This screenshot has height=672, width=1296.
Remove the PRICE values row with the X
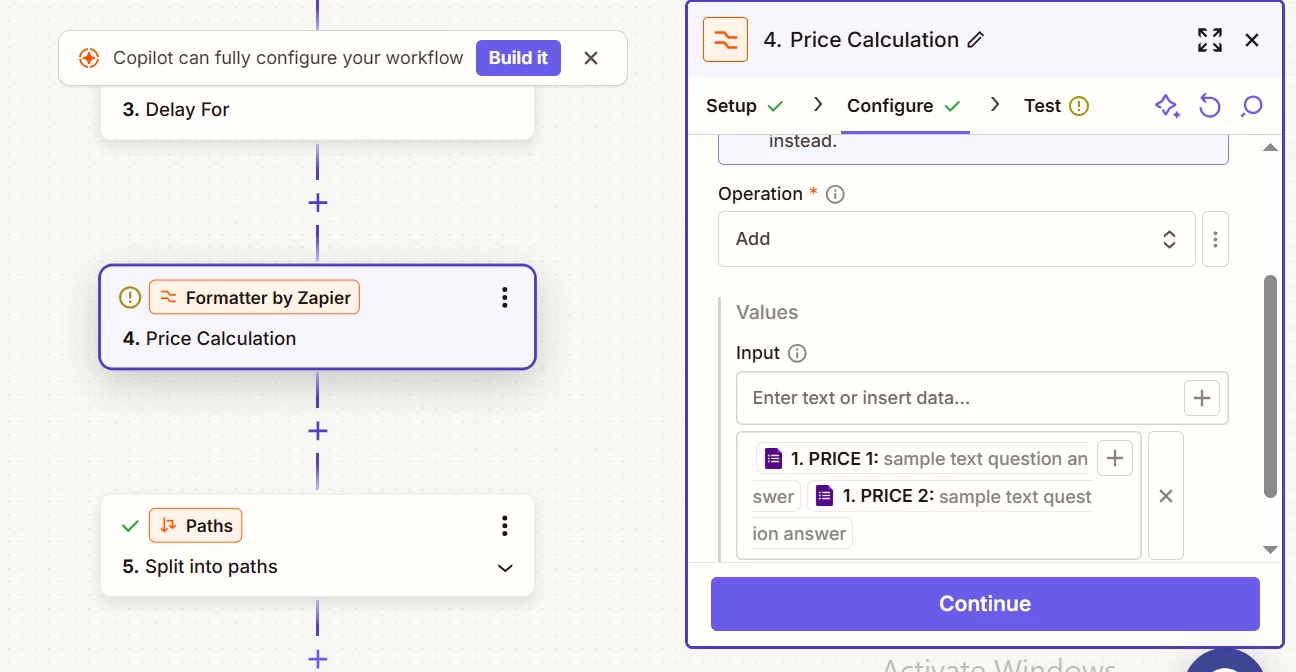click(x=1165, y=496)
